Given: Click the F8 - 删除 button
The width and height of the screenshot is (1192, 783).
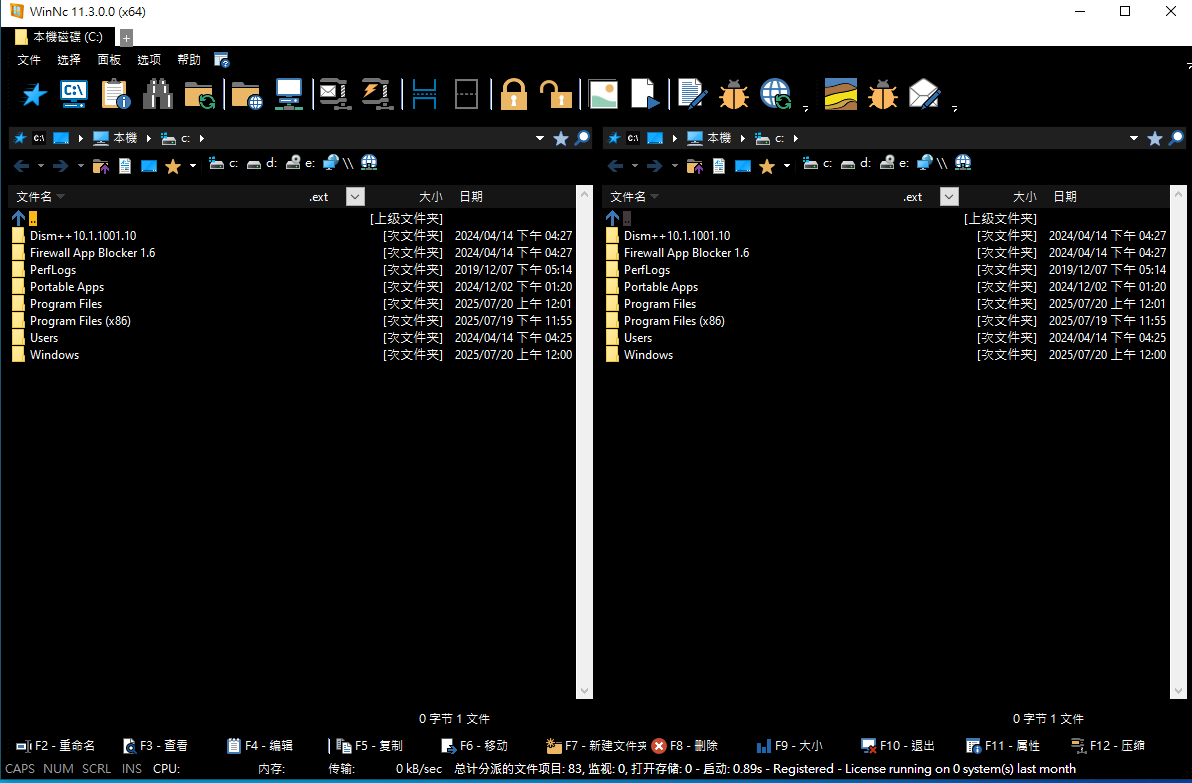Looking at the screenshot, I should coord(685,746).
